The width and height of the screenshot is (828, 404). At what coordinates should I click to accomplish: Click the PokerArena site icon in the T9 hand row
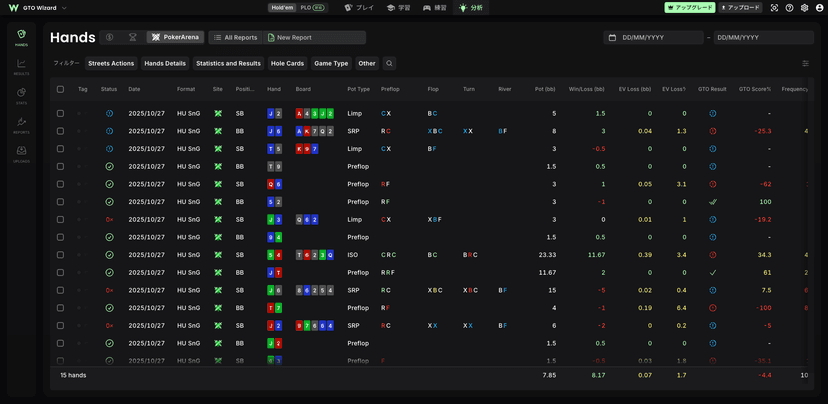click(218, 166)
